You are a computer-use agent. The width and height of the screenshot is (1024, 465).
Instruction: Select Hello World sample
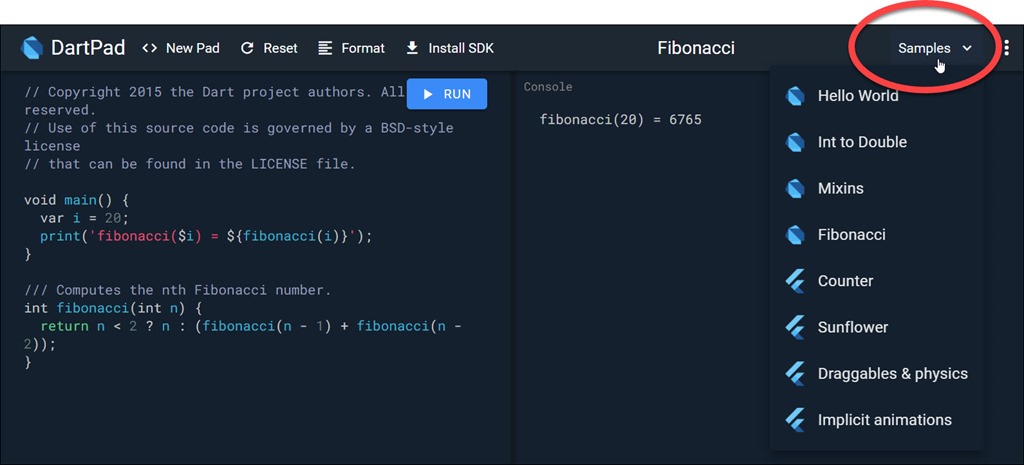(876, 96)
